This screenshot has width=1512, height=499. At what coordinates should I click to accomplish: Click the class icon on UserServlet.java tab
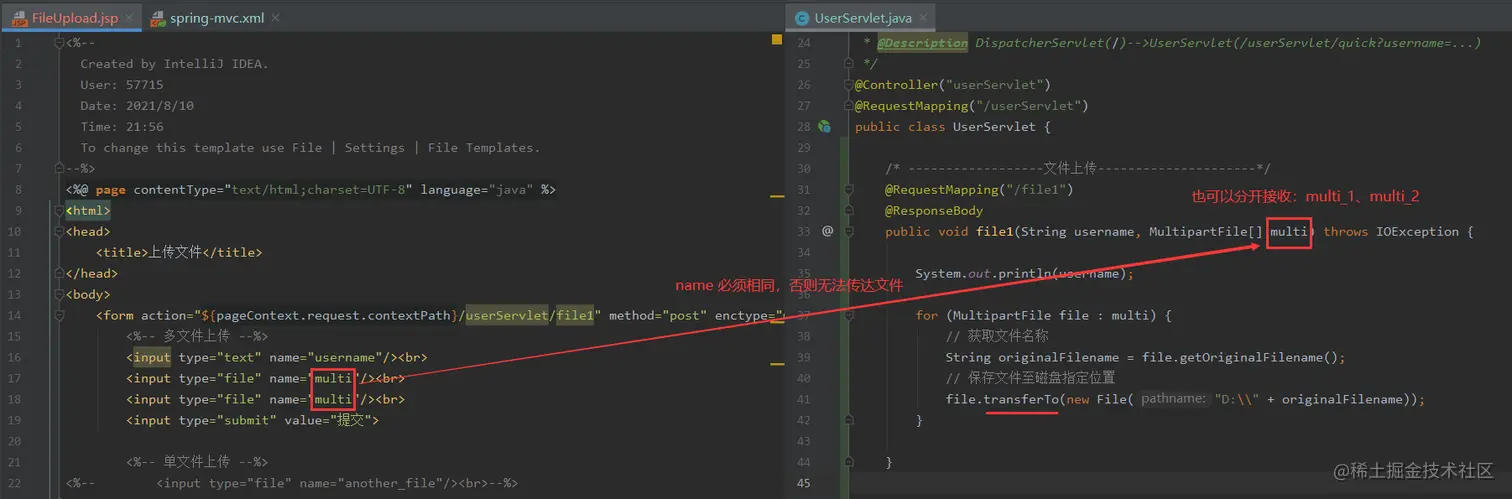(x=802, y=18)
